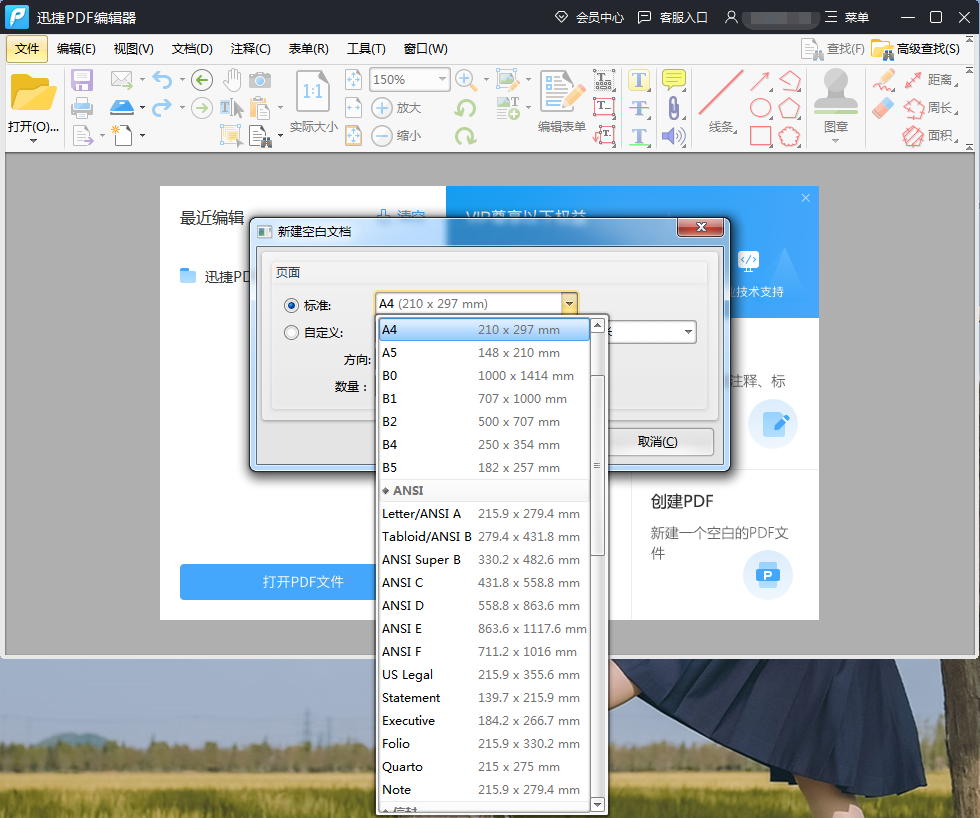Click the hamburger Menu (菜单) button
The height and width of the screenshot is (818, 980).
tap(847, 17)
